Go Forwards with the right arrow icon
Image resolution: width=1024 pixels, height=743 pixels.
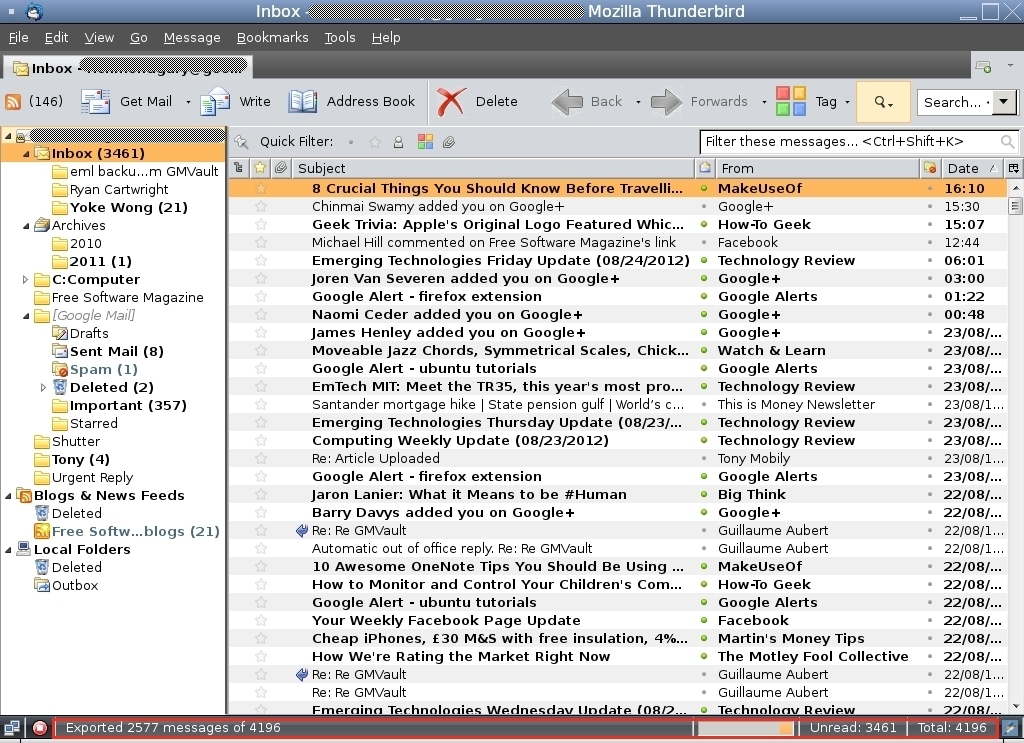[x=666, y=102]
